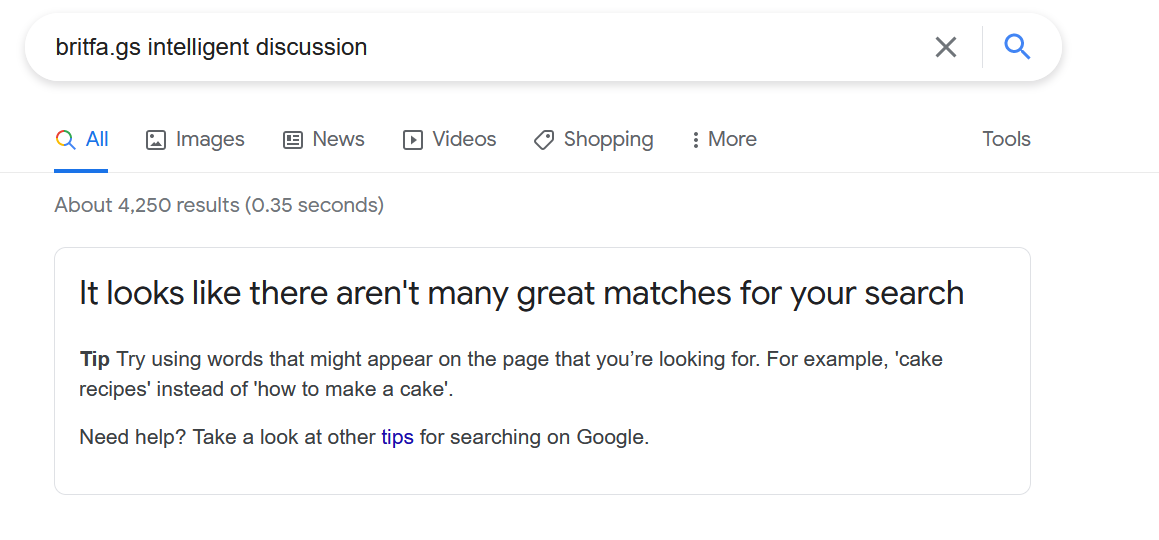Image resolution: width=1159 pixels, height=540 pixels.
Task: Click the play icon next to Videos
Action: (412, 140)
